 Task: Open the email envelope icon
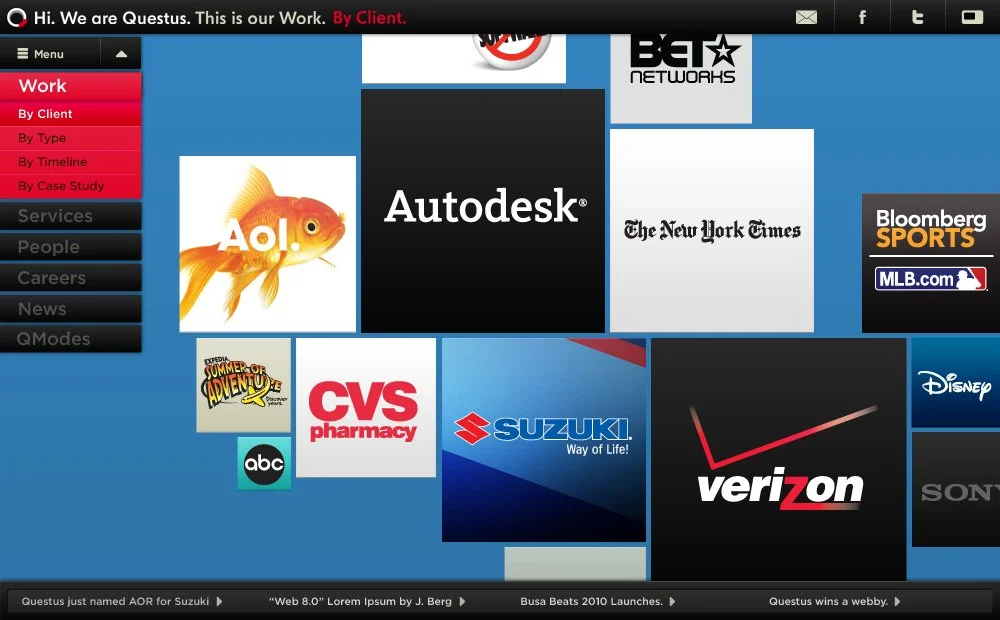(x=806, y=17)
